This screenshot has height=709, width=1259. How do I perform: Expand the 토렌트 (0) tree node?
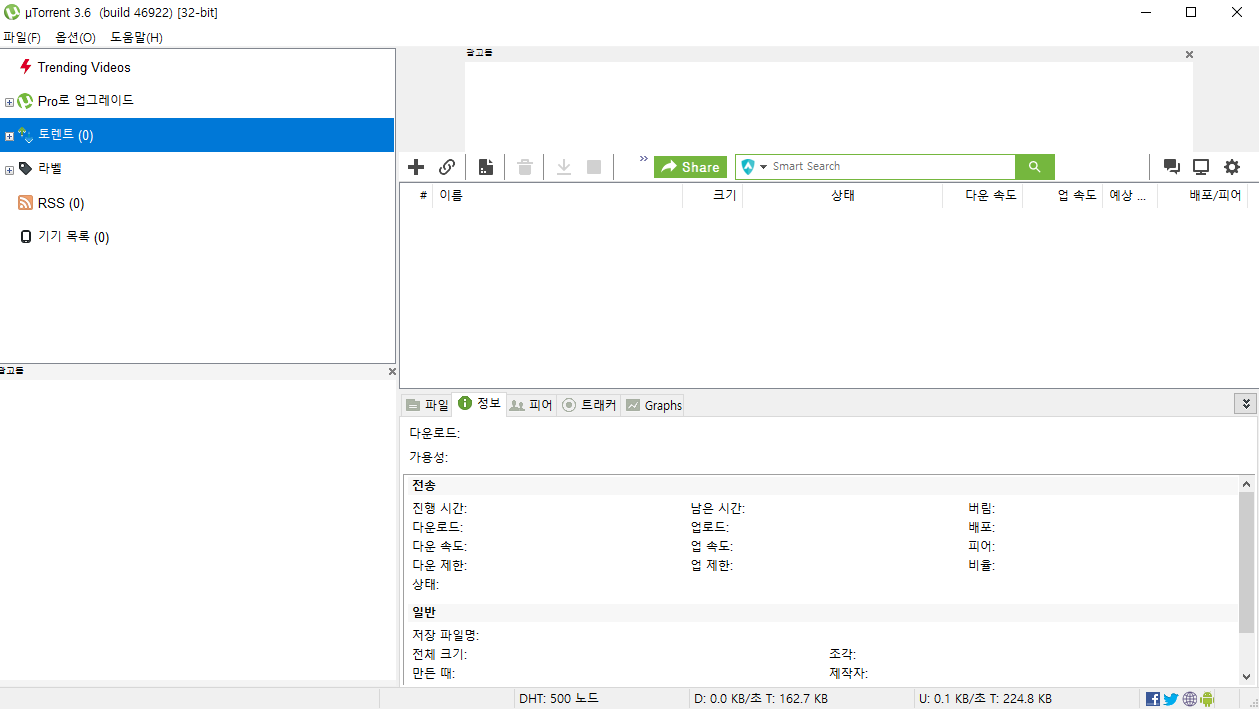(10, 136)
